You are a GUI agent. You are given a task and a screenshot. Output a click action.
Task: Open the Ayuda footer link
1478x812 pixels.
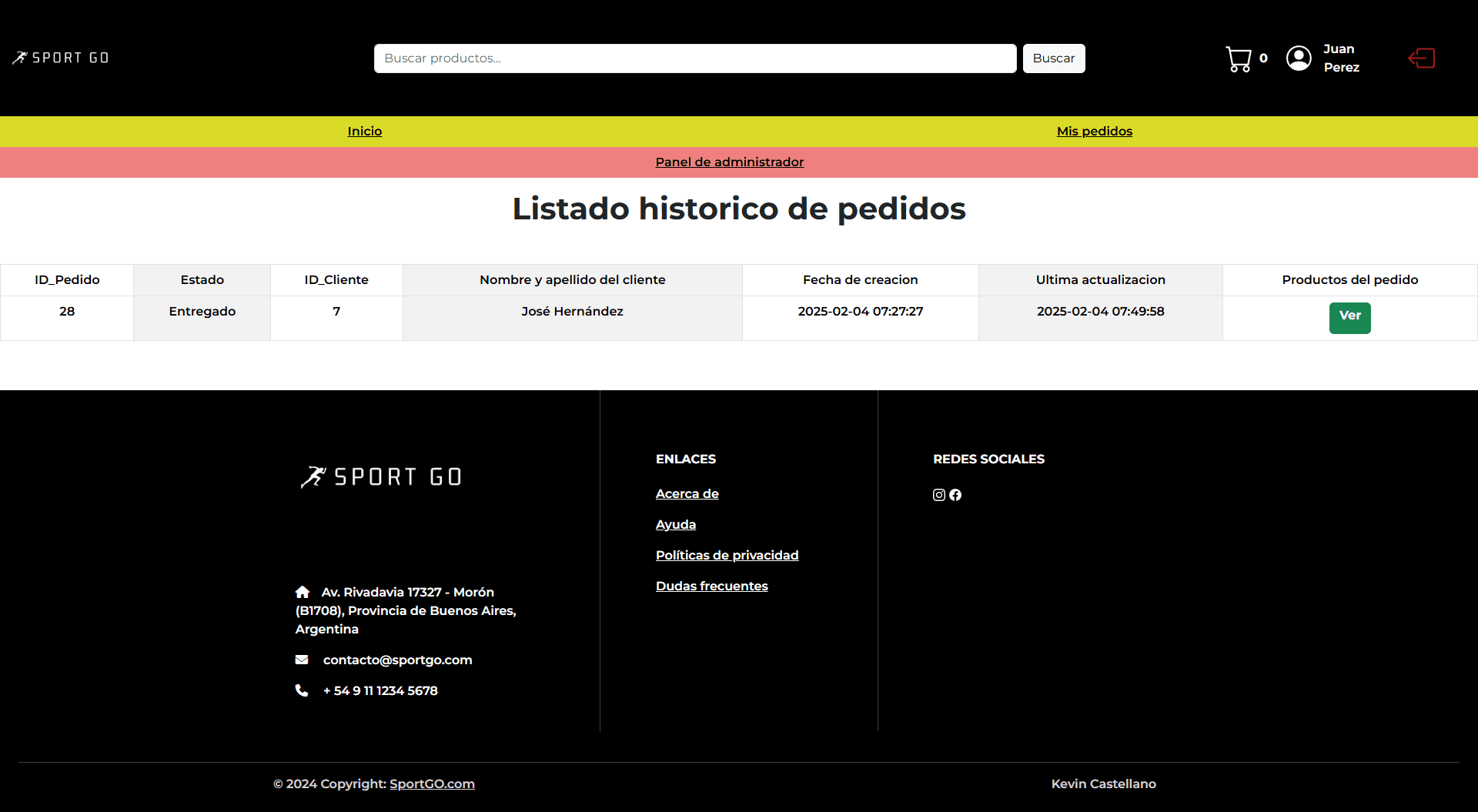pos(675,525)
